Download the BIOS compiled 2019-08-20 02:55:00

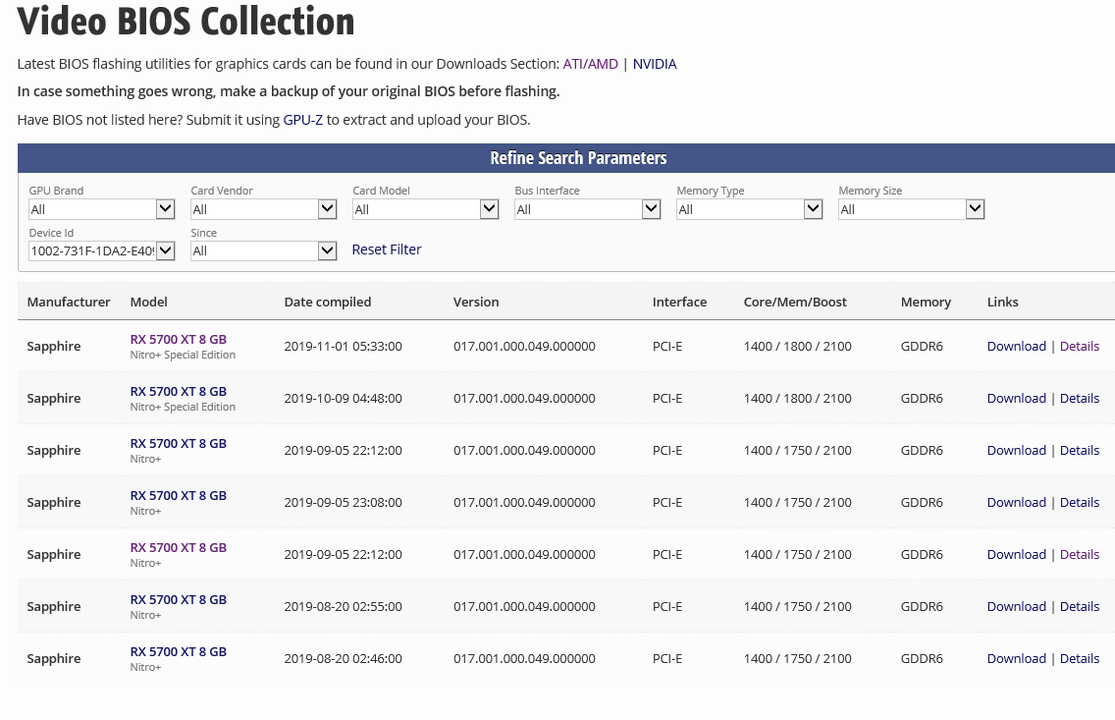[x=1017, y=606]
